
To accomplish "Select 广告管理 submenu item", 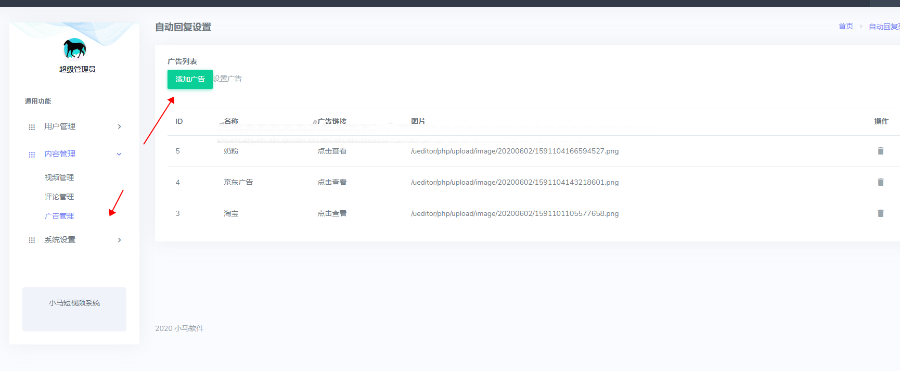I will (59, 216).
